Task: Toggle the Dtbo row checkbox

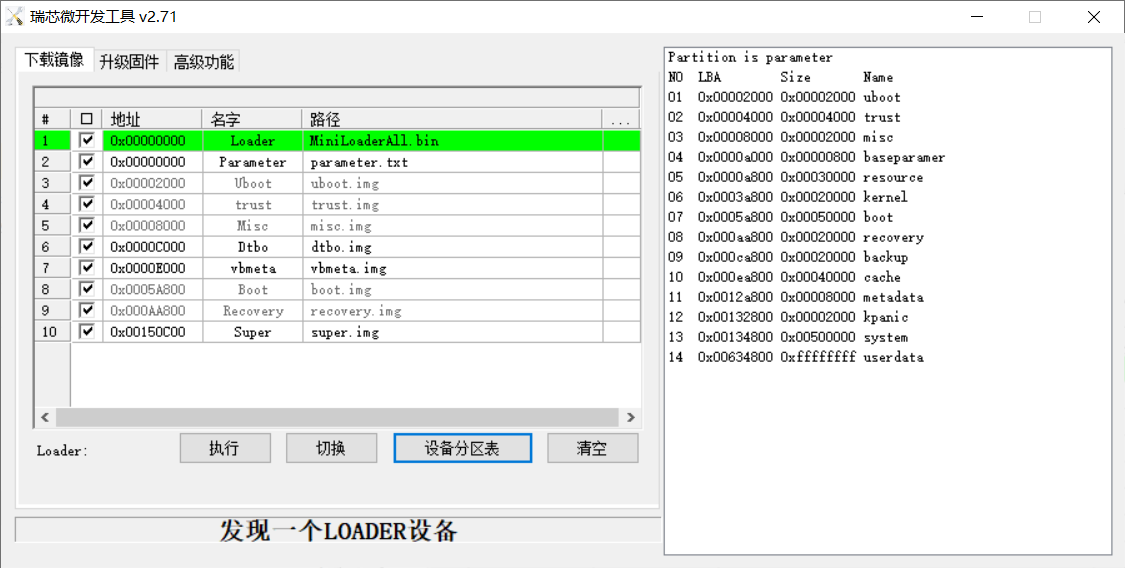Action: pos(87,247)
